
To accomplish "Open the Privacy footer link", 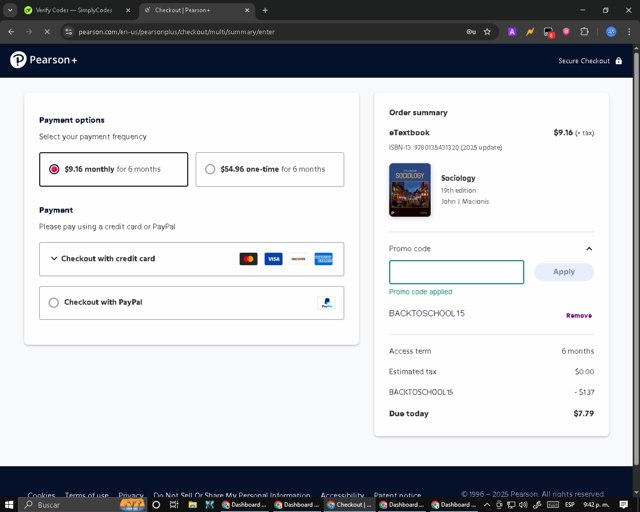I will point(131,495).
